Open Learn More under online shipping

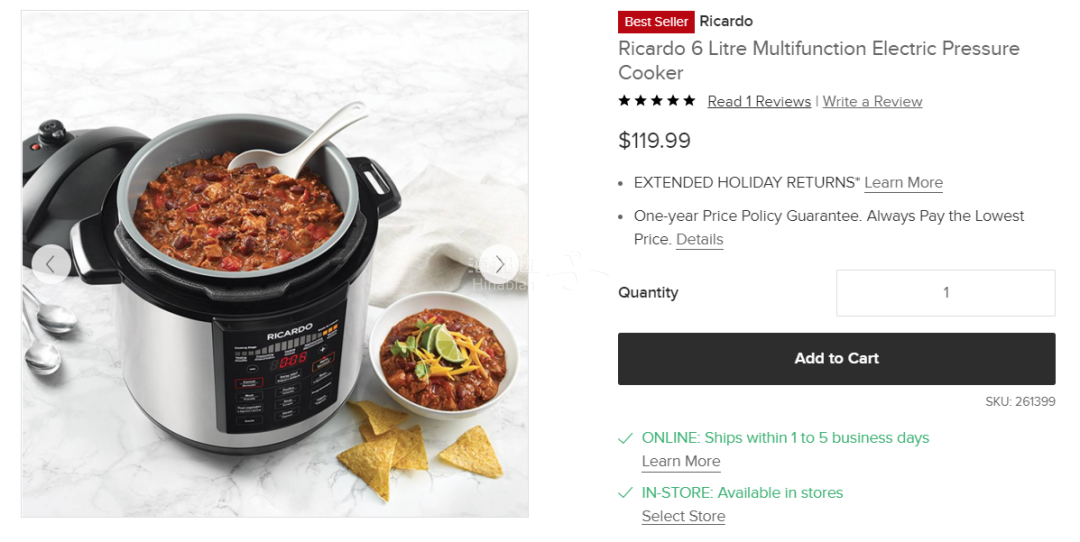tap(681, 461)
